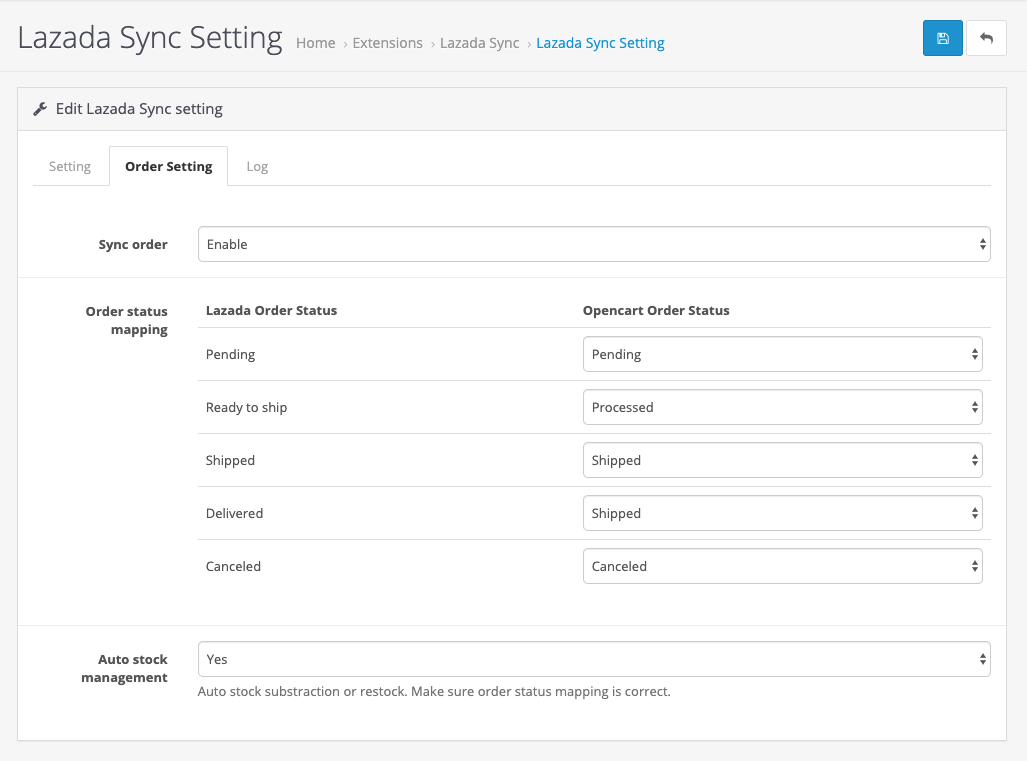
Task: Click the Sync order field label
Action: tap(133, 244)
